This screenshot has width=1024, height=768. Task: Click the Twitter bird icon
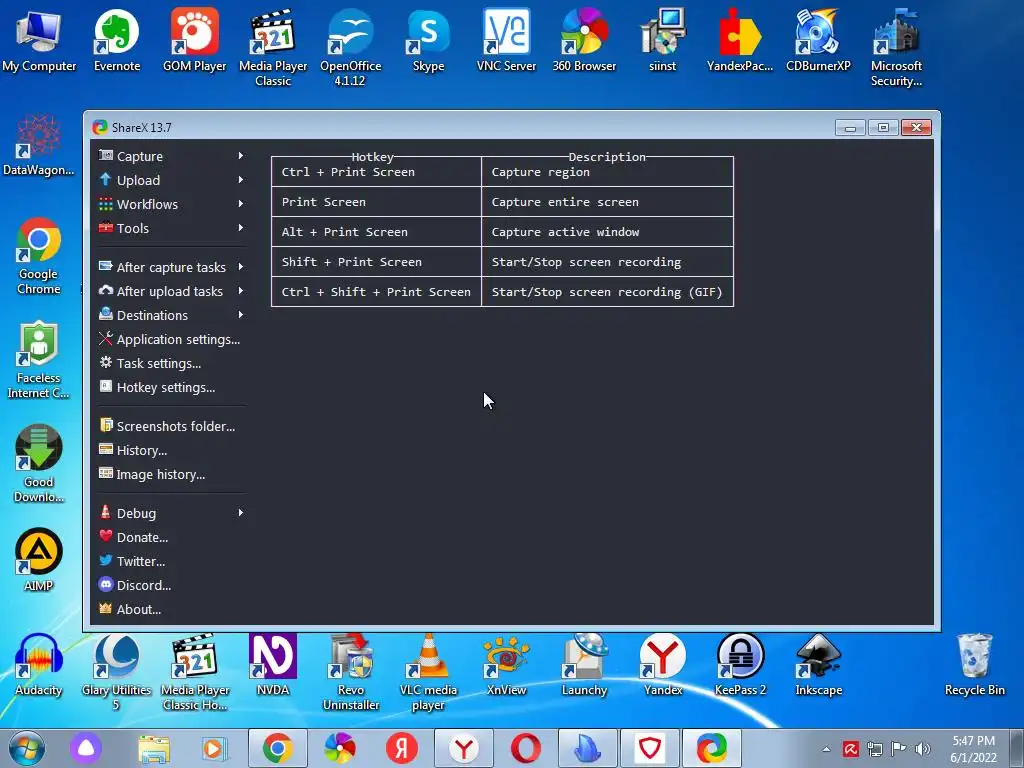pyautogui.click(x=106, y=560)
